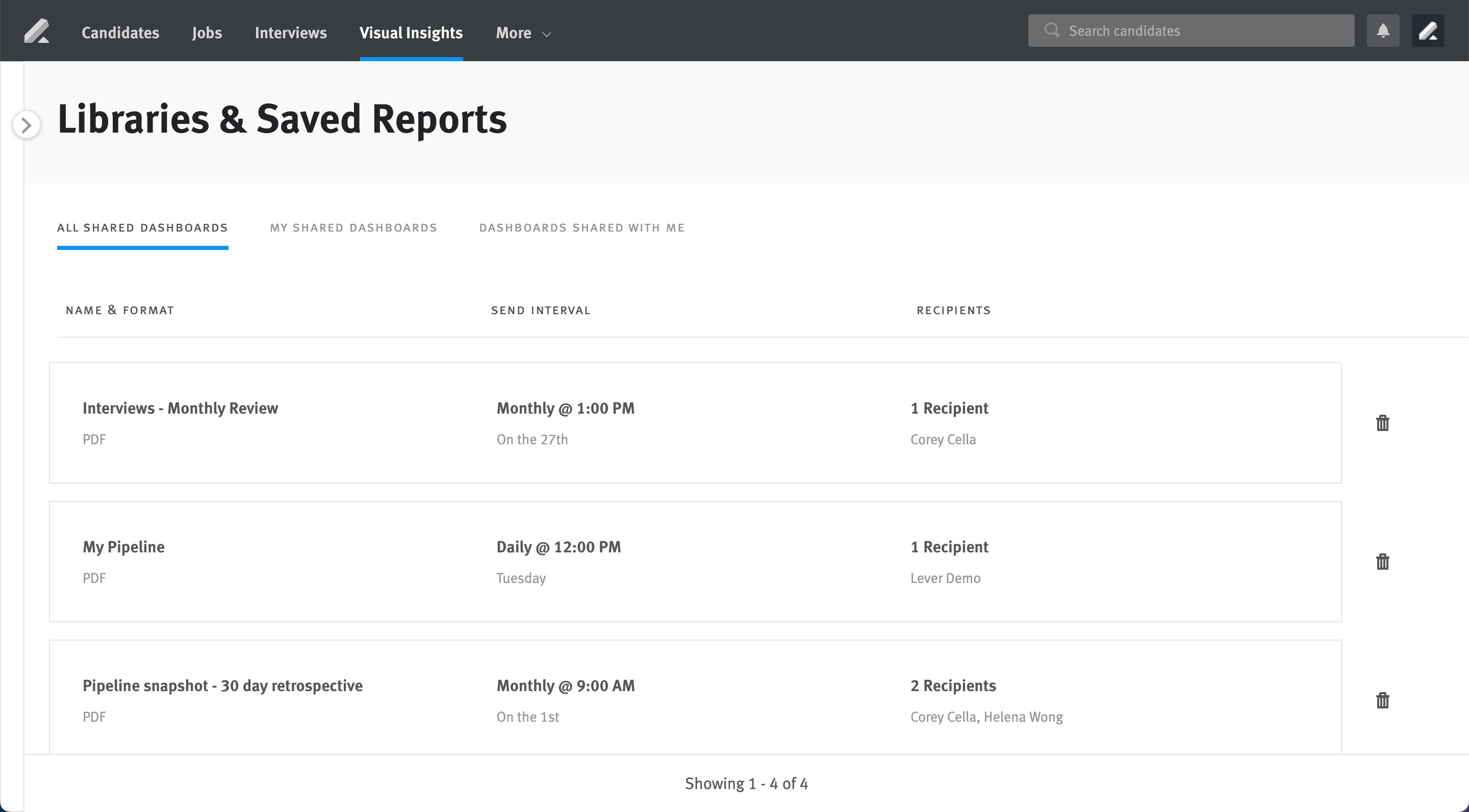Delete the Pipeline snapshot 30 day retrospective report
The height and width of the screenshot is (812, 1469).
tap(1382, 701)
